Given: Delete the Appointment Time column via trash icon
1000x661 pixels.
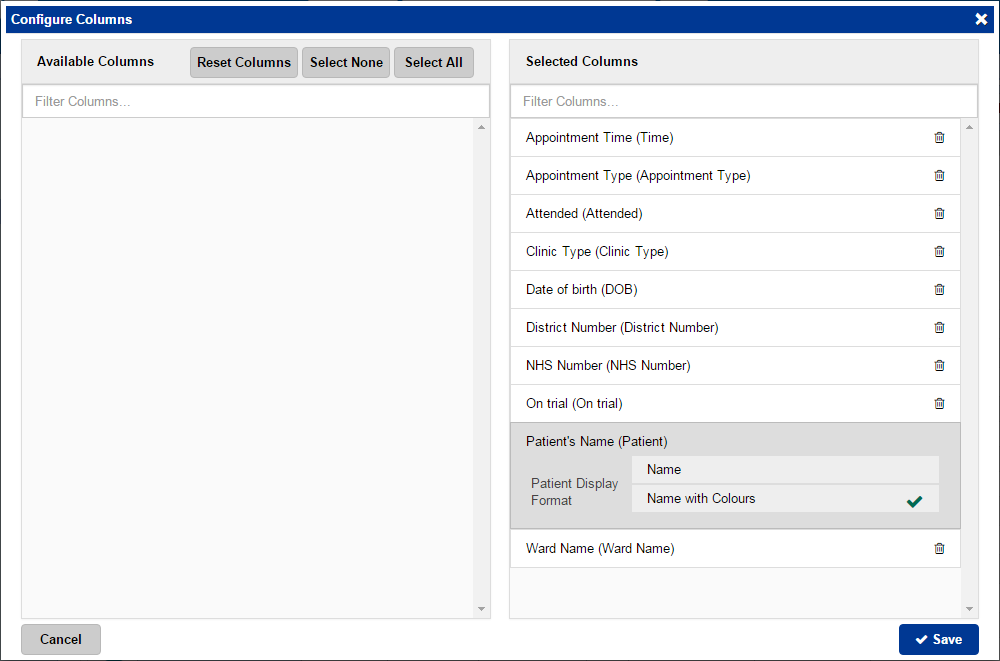Looking at the screenshot, I should pos(939,138).
